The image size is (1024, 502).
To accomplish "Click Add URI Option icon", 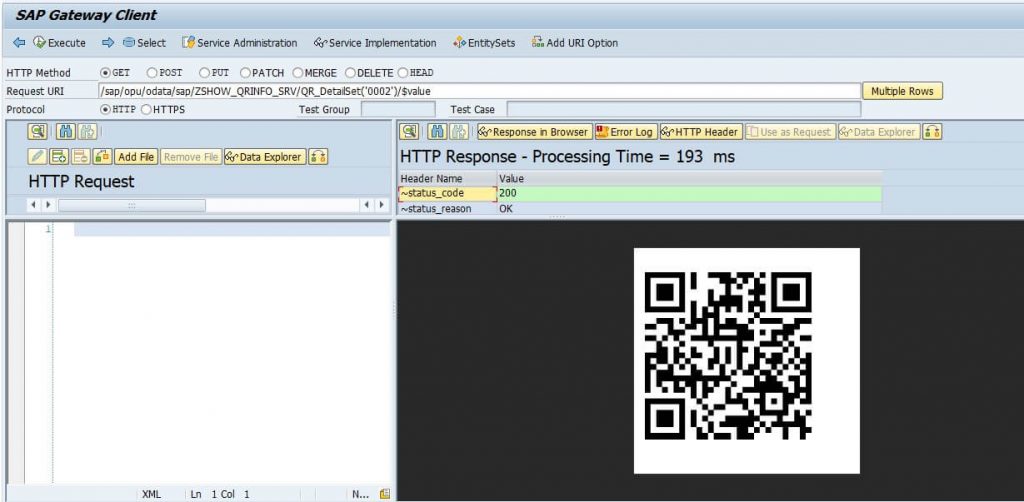I will pos(538,42).
